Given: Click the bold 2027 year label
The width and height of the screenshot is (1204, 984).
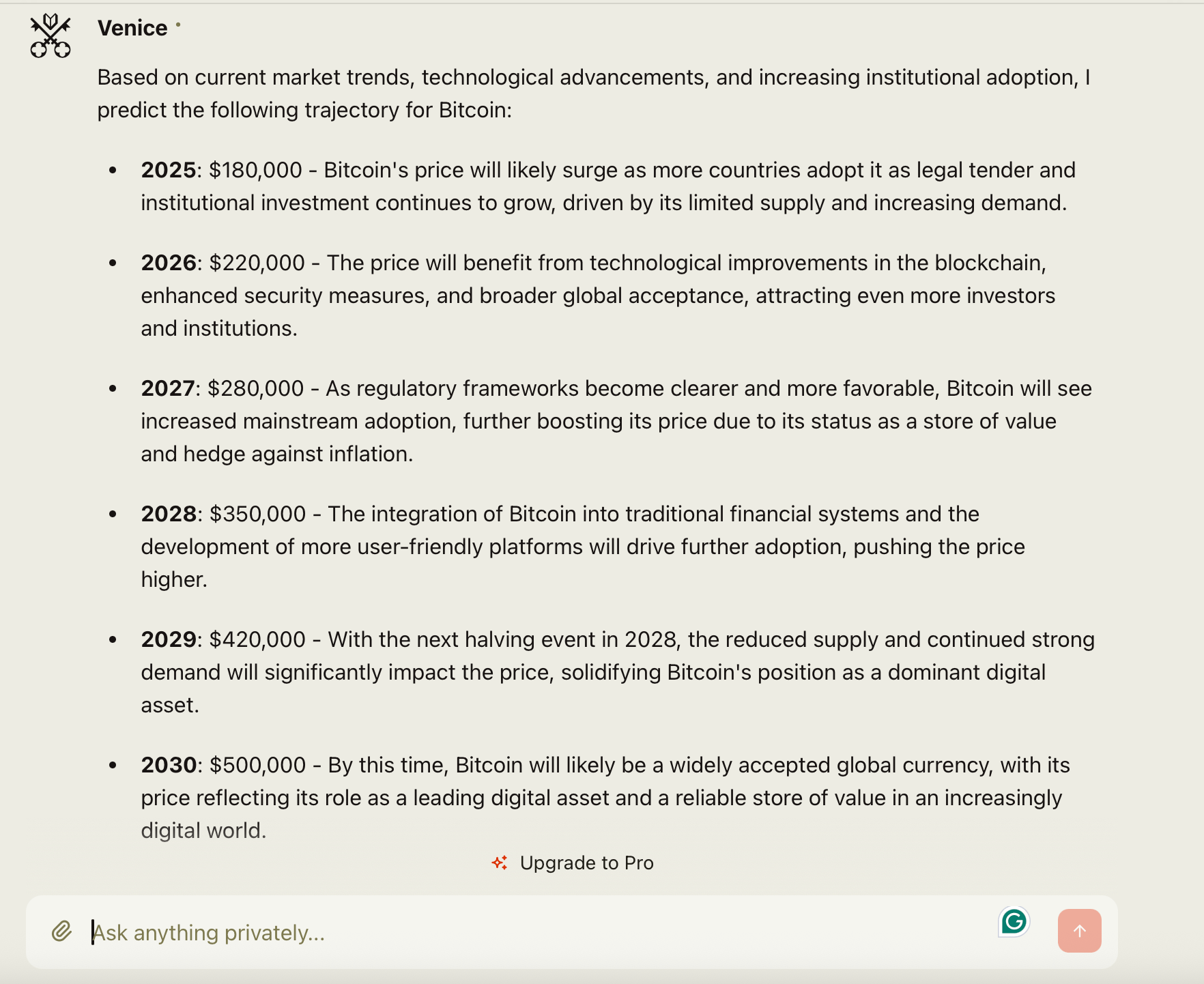Looking at the screenshot, I should [167, 388].
